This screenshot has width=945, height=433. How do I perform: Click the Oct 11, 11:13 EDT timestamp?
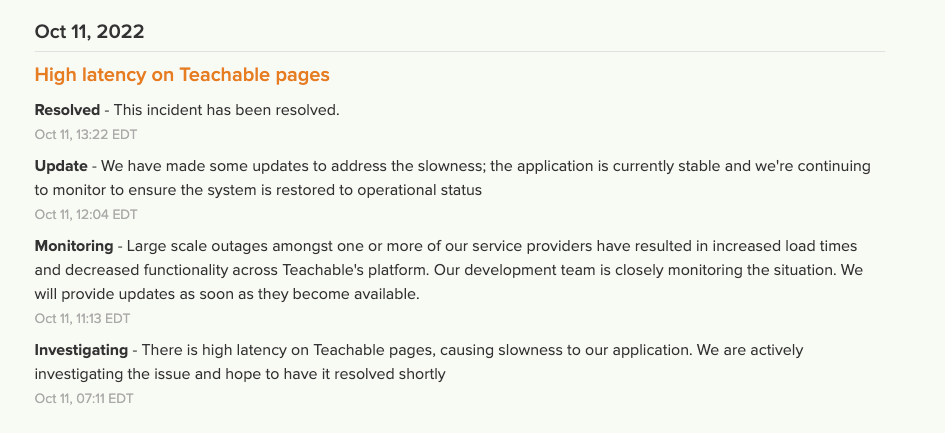coord(83,318)
